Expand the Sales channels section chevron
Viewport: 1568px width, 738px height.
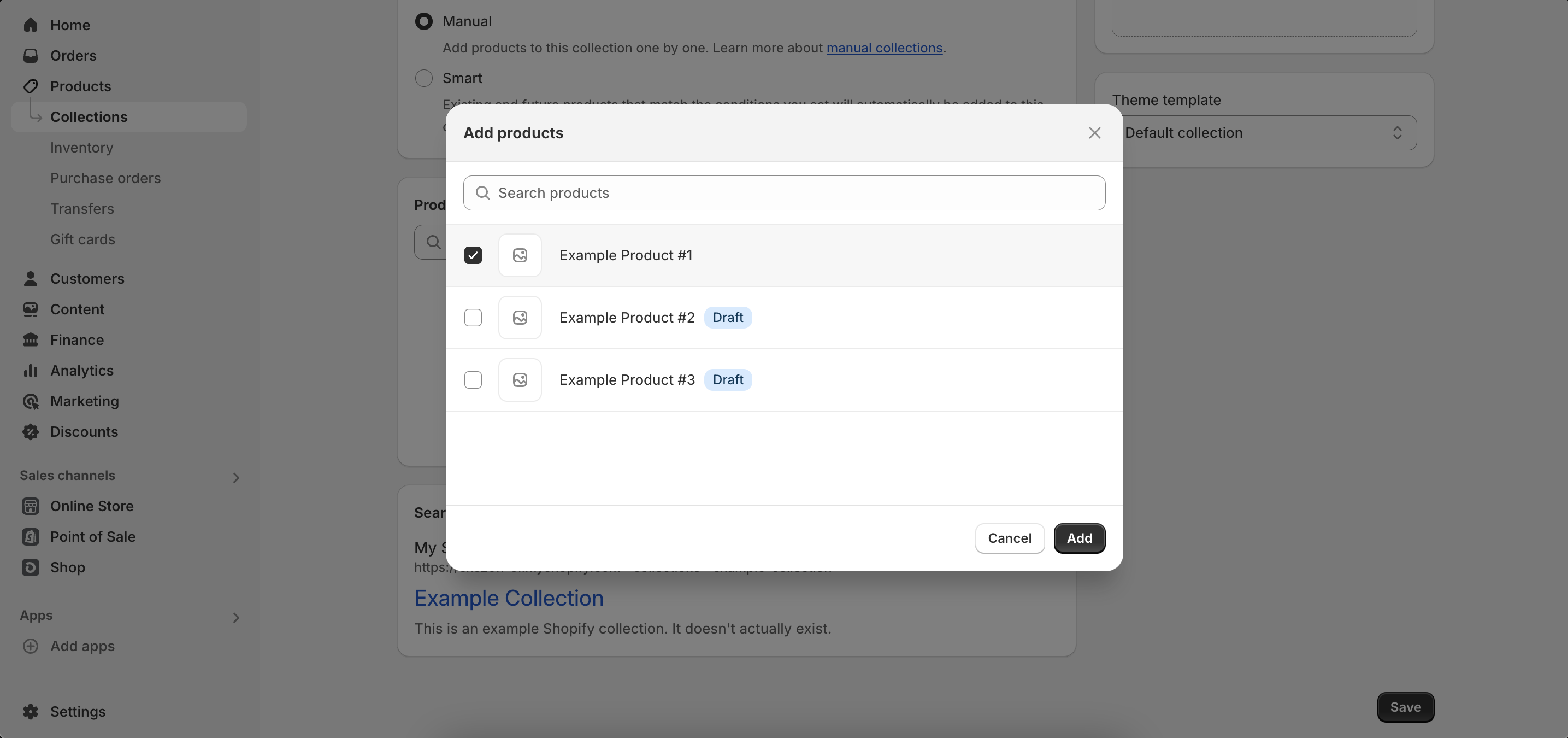click(x=236, y=477)
